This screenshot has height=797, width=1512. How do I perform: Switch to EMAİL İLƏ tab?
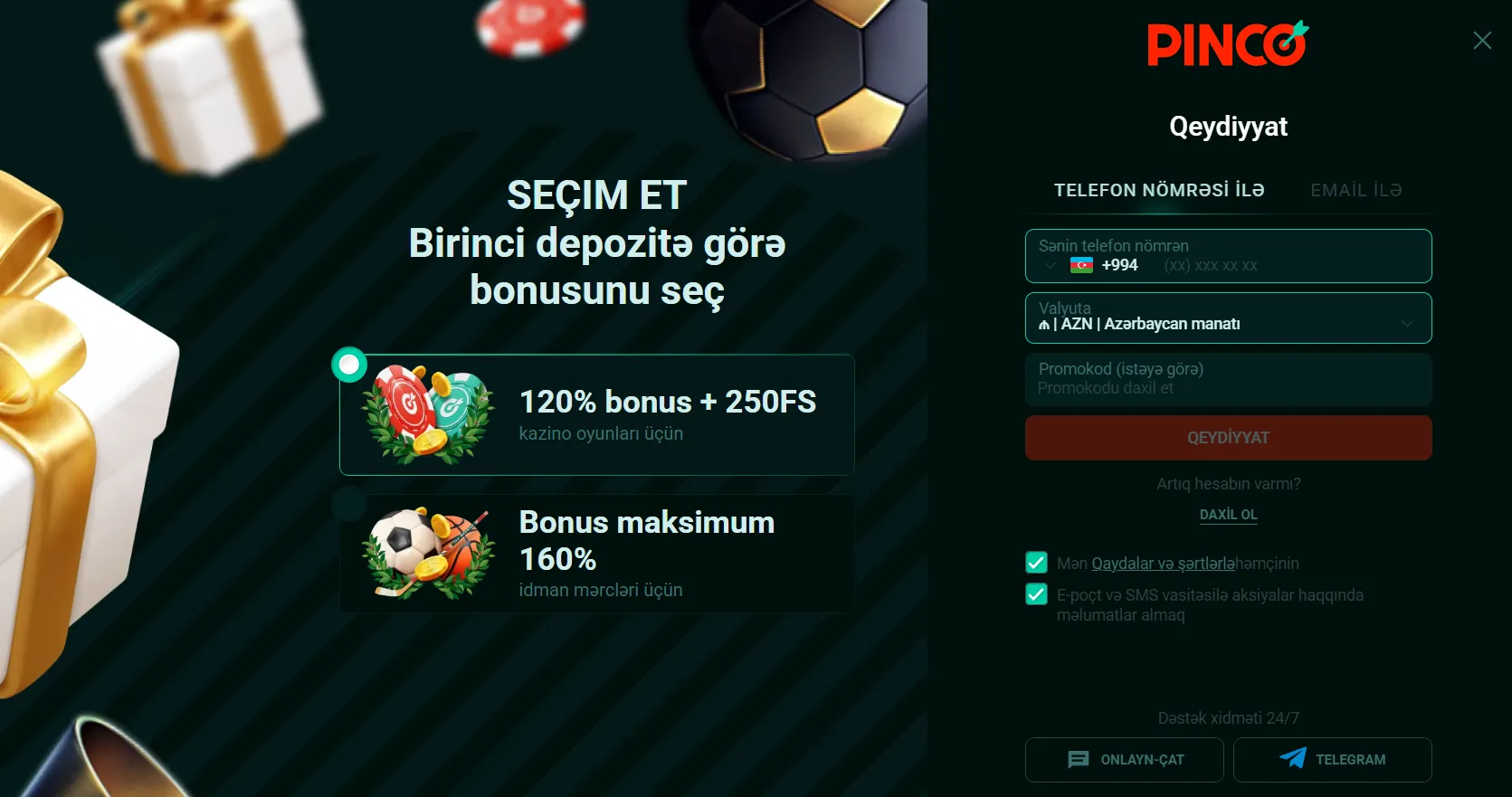point(1355,190)
